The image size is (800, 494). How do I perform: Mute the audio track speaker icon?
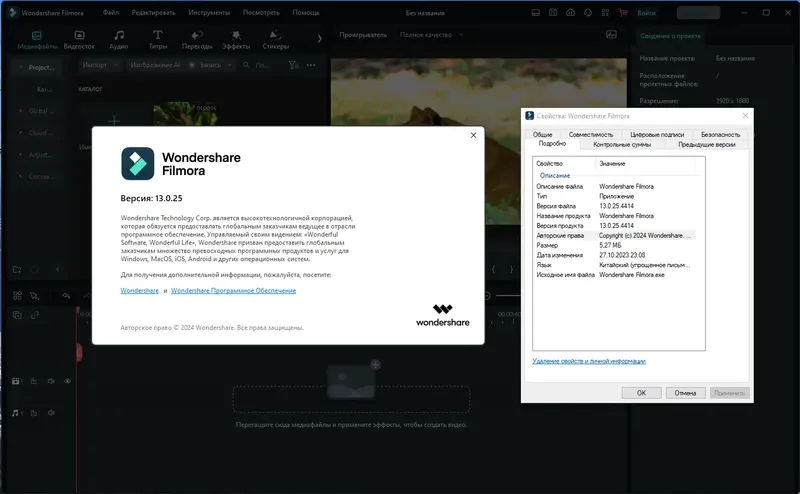click(51, 412)
